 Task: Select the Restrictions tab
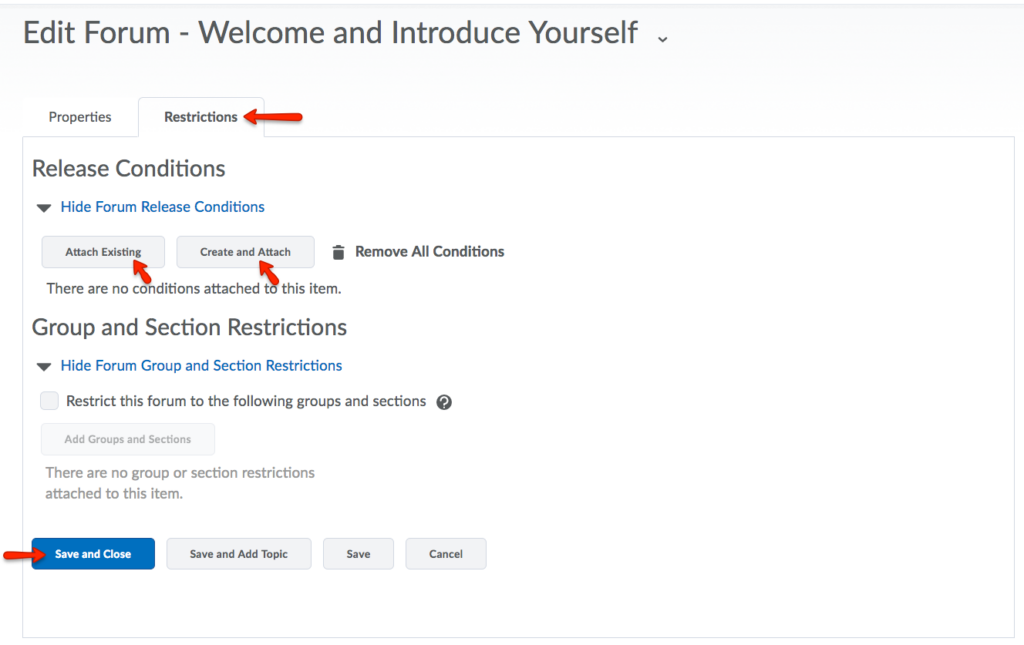click(201, 117)
